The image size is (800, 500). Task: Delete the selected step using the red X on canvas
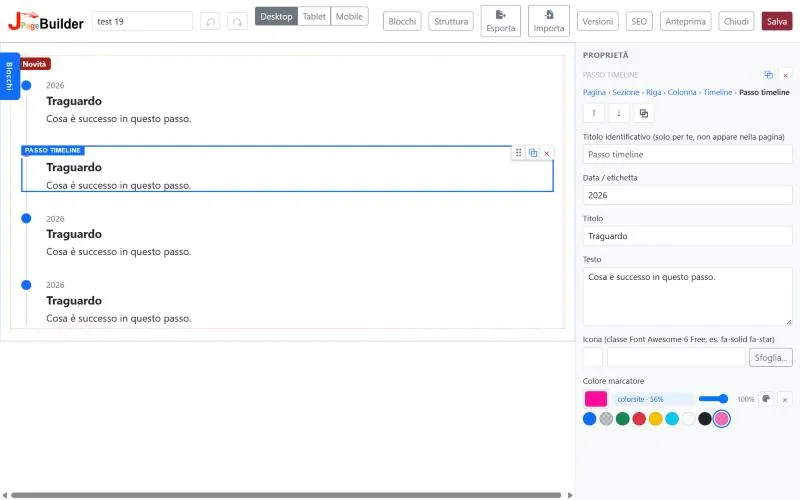[x=546, y=153]
